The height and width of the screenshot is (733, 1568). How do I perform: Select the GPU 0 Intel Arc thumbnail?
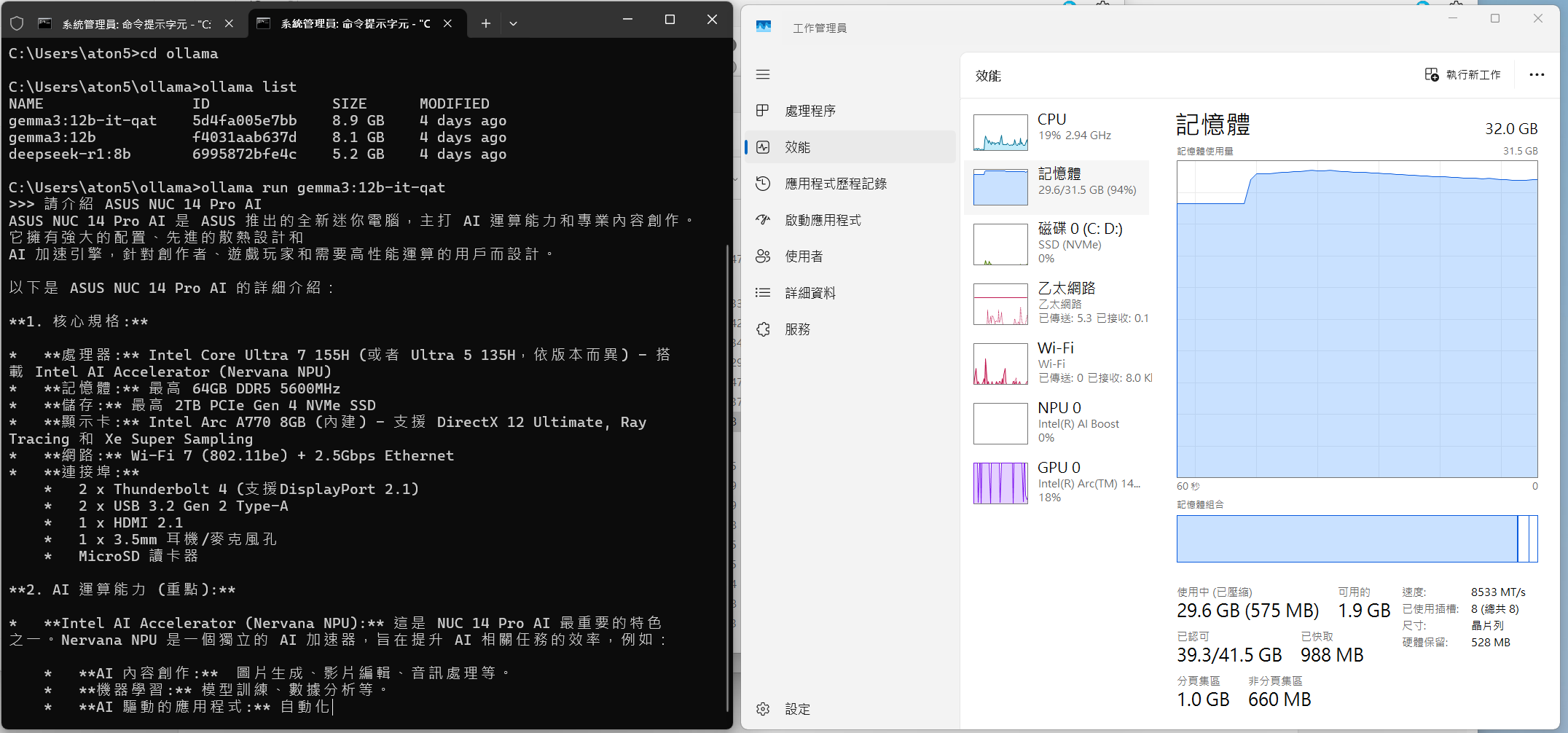point(1000,483)
